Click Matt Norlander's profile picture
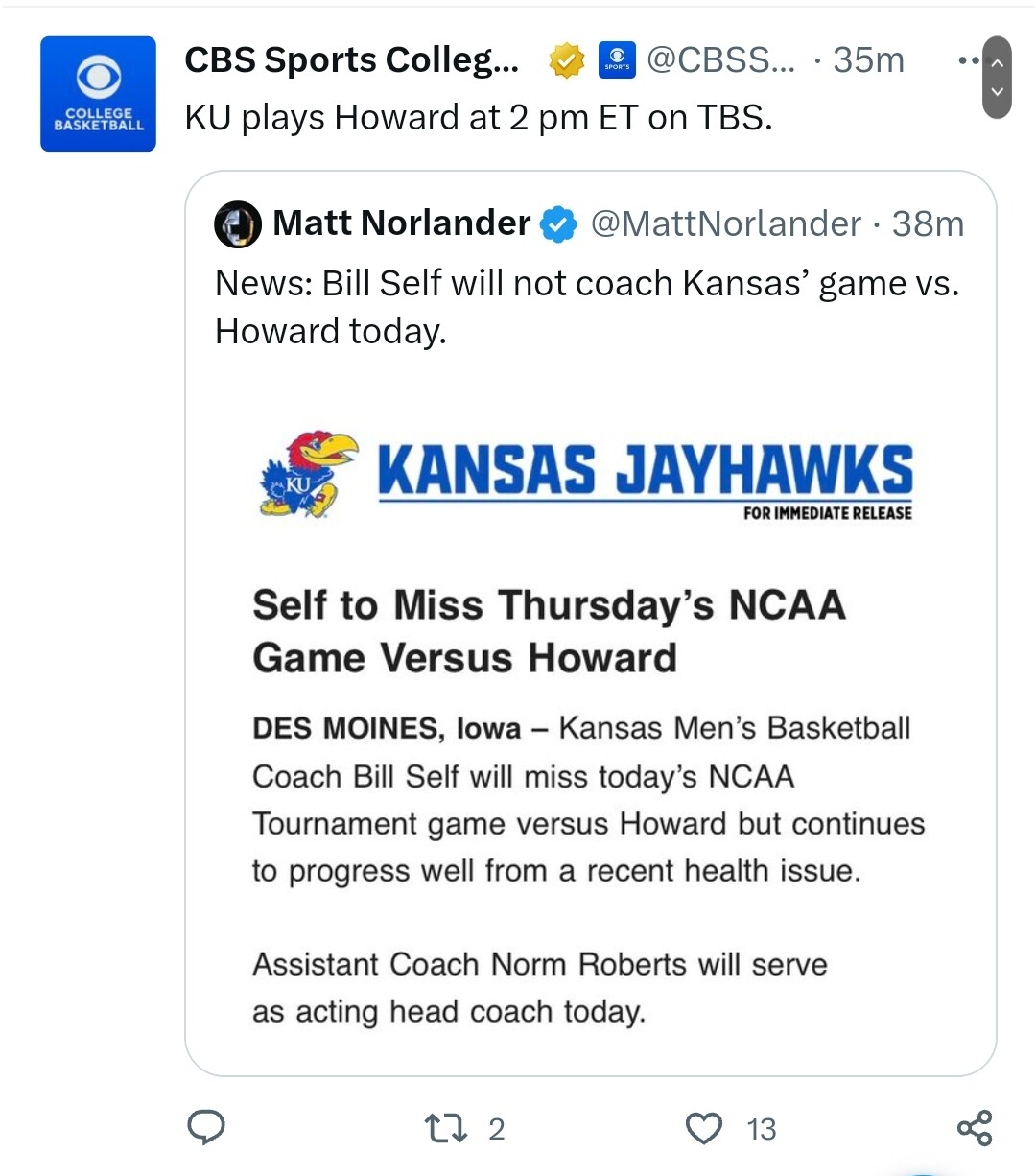 click(x=238, y=224)
